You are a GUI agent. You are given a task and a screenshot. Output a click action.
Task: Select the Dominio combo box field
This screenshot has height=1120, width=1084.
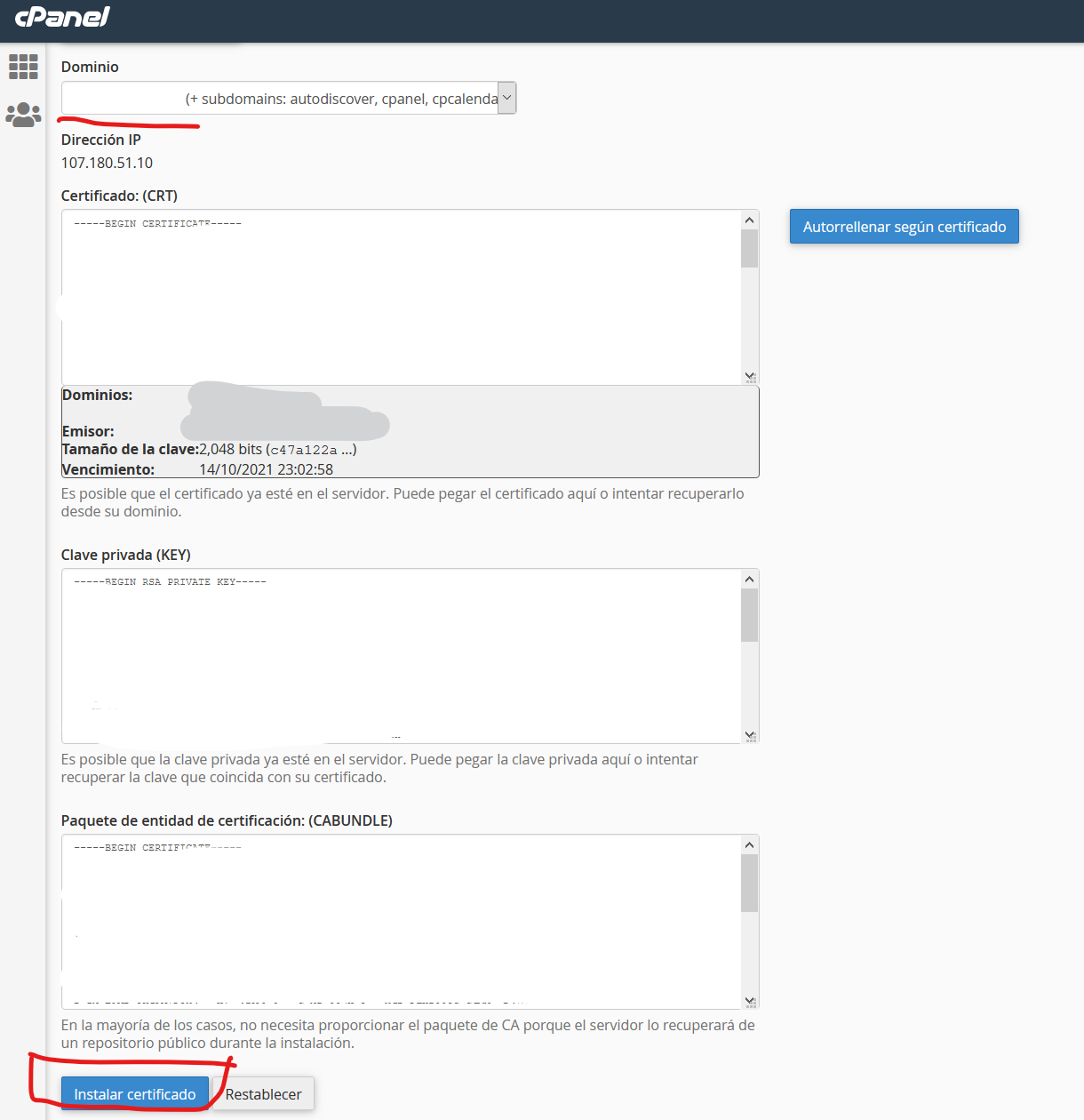click(279, 98)
